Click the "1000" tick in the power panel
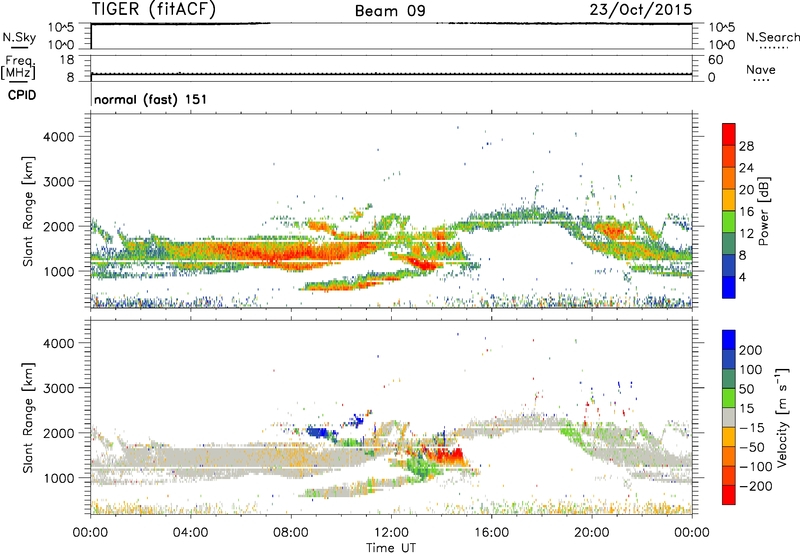This screenshot has width=800, height=554. 59,271
